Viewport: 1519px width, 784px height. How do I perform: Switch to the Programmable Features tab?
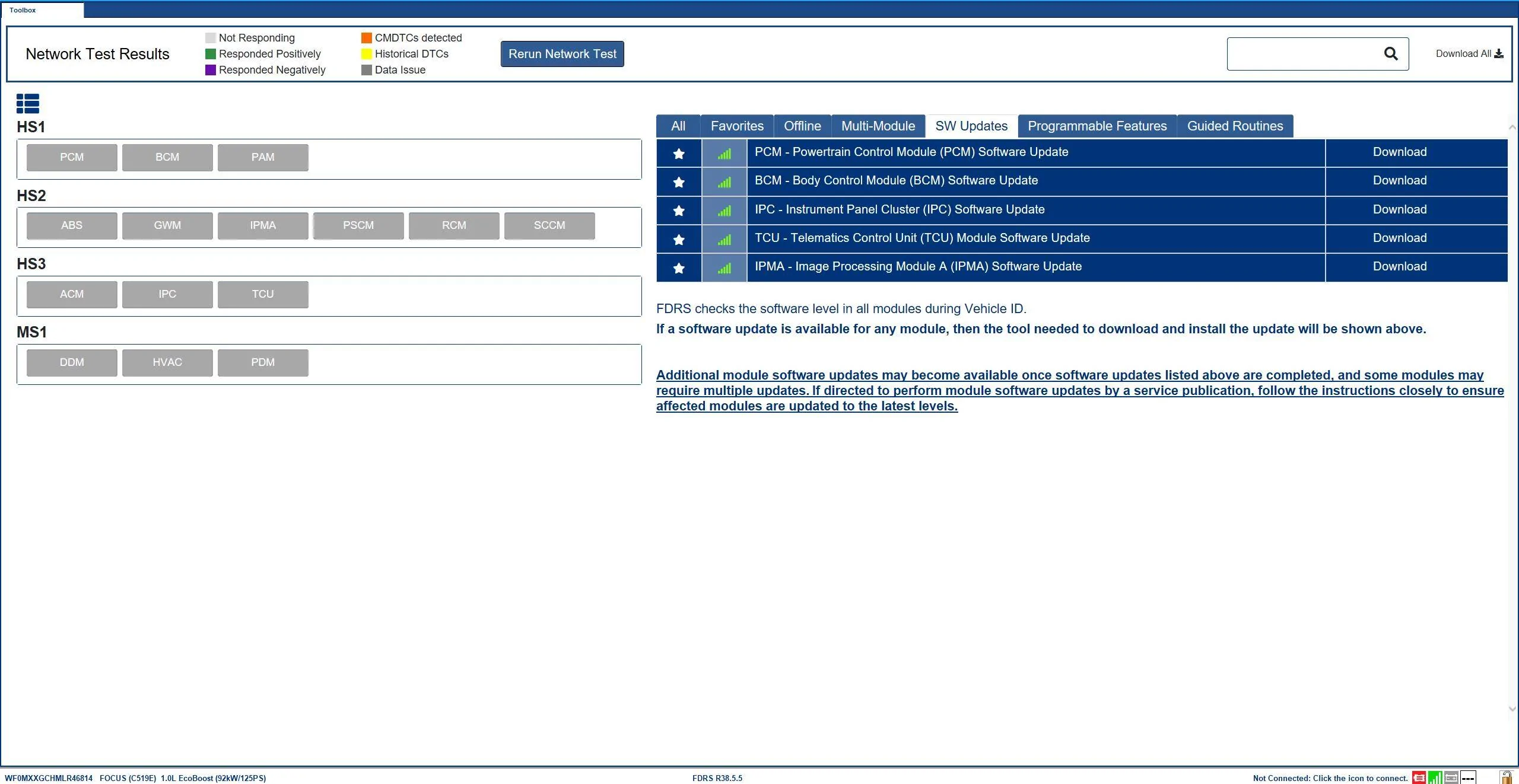click(x=1097, y=126)
